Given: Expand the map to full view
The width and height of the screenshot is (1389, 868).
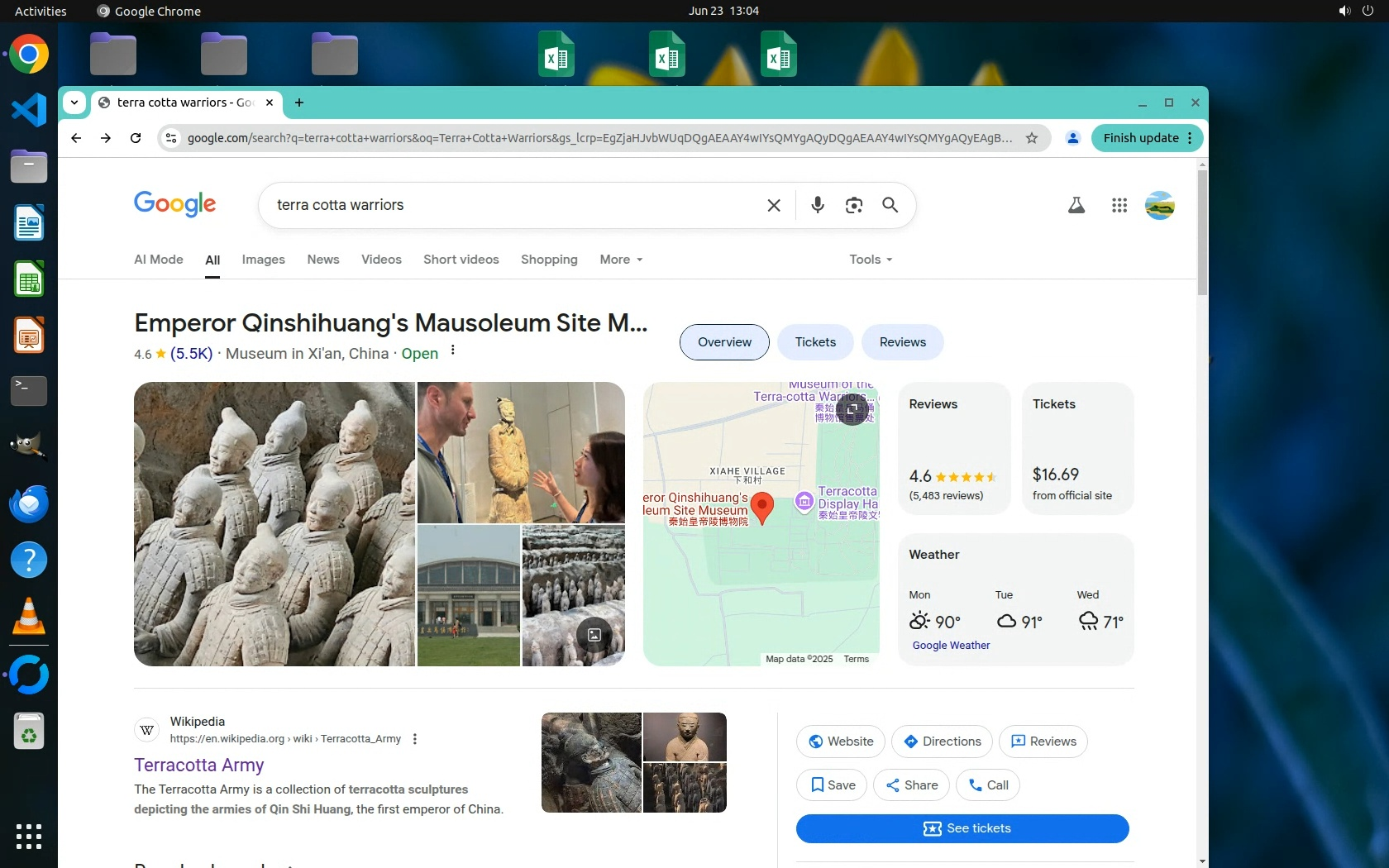Looking at the screenshot, I should coord(852,409).
